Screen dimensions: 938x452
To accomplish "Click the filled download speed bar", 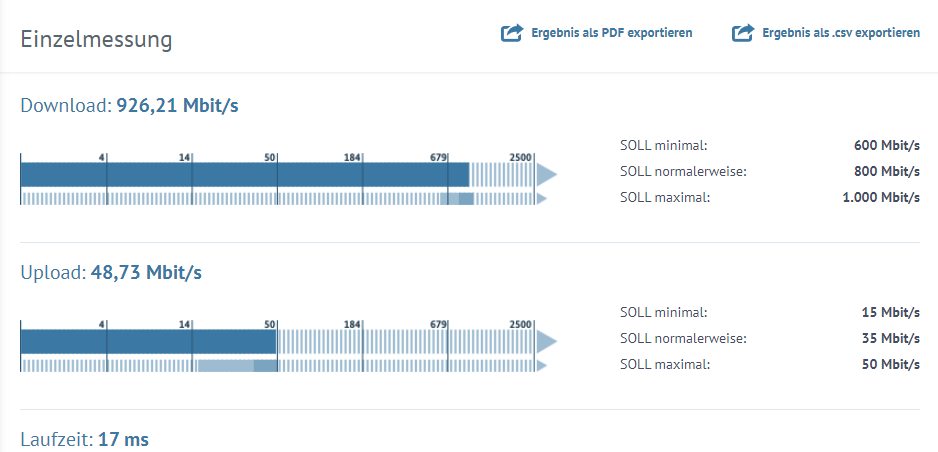I will click(244, 175).
